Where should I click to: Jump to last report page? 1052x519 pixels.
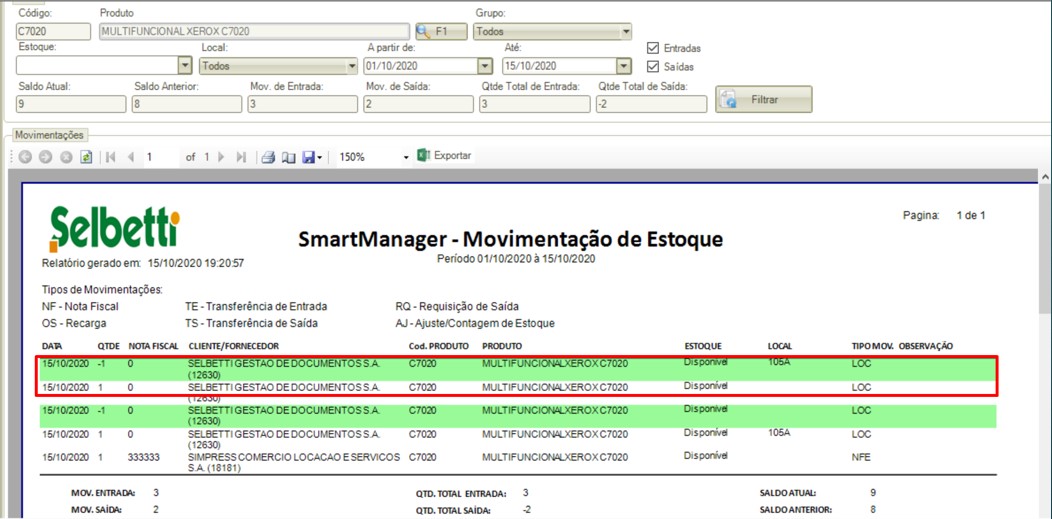pyautogui.click(x=242, y=157)
